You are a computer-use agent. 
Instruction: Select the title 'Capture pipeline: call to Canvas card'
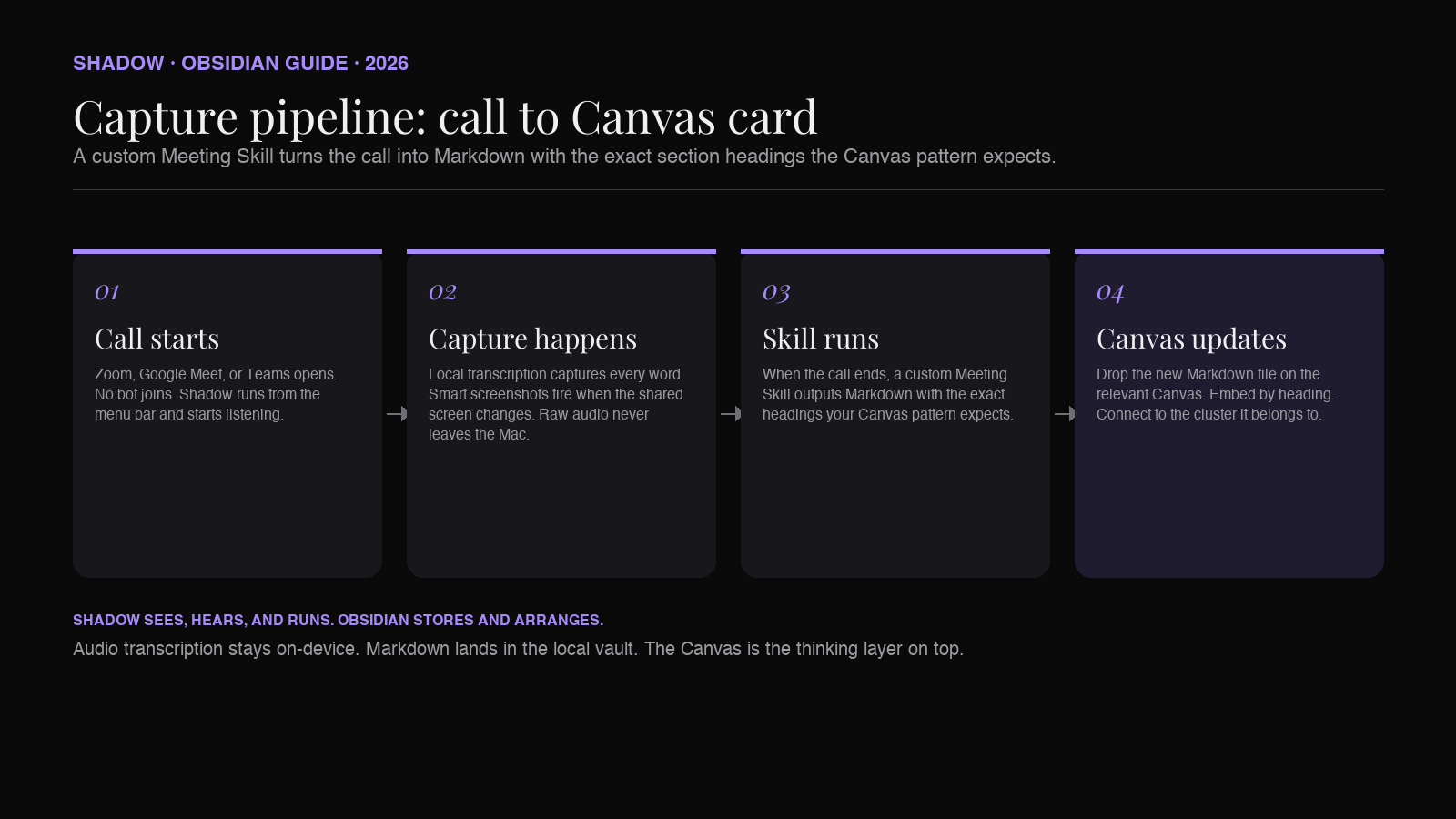445,117
